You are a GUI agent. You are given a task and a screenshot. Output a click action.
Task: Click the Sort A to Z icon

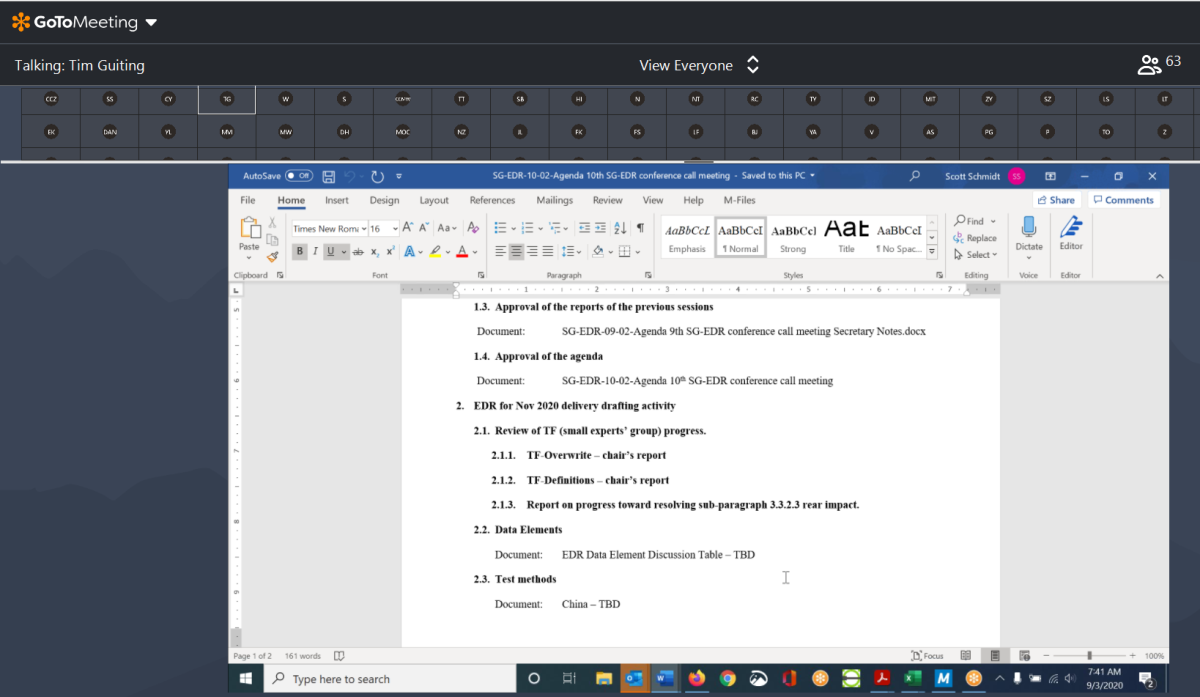pos(619,228)
